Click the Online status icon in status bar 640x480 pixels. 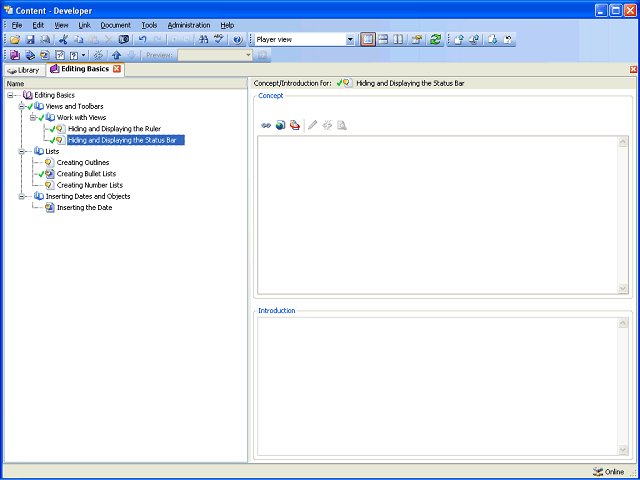[x=598, y=471]
